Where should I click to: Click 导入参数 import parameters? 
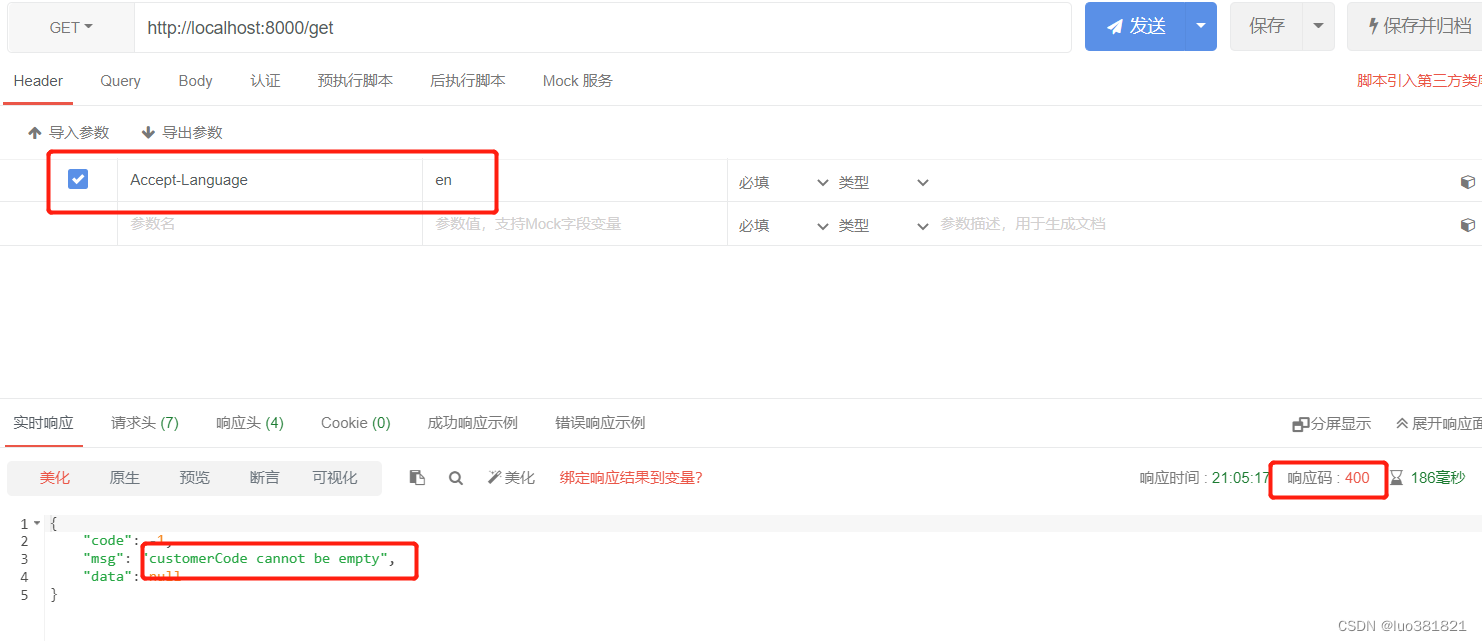[68, 132]
